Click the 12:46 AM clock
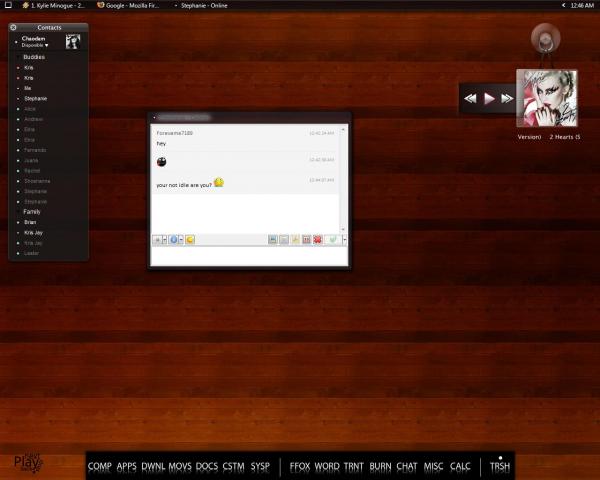600x480 pixels. tap(582, 5)
